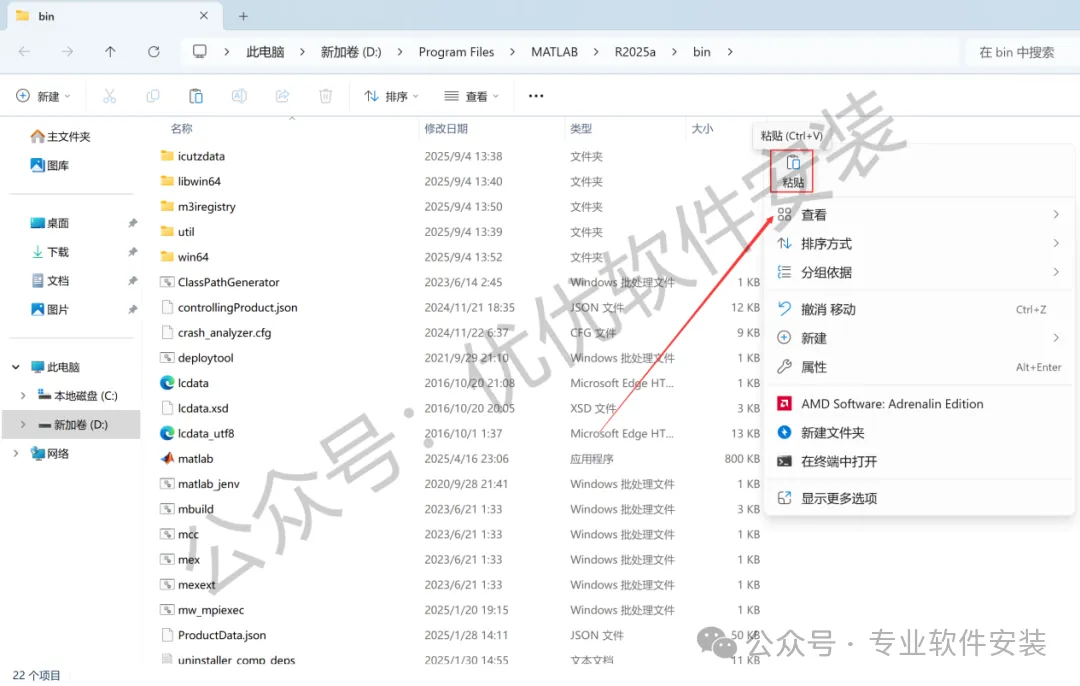The image size is (1080, 686).
Task: Open the three-dot See more menu
Action: tap(536, 96)
